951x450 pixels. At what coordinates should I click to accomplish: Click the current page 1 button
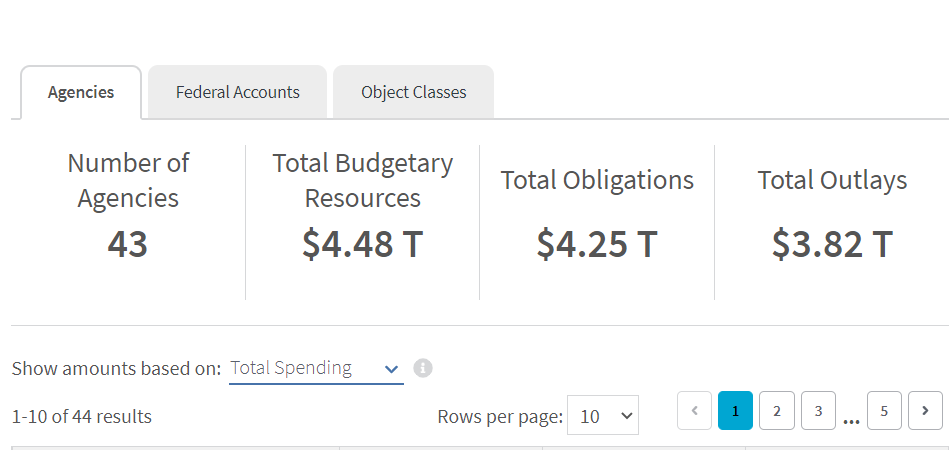click(735, 411)
